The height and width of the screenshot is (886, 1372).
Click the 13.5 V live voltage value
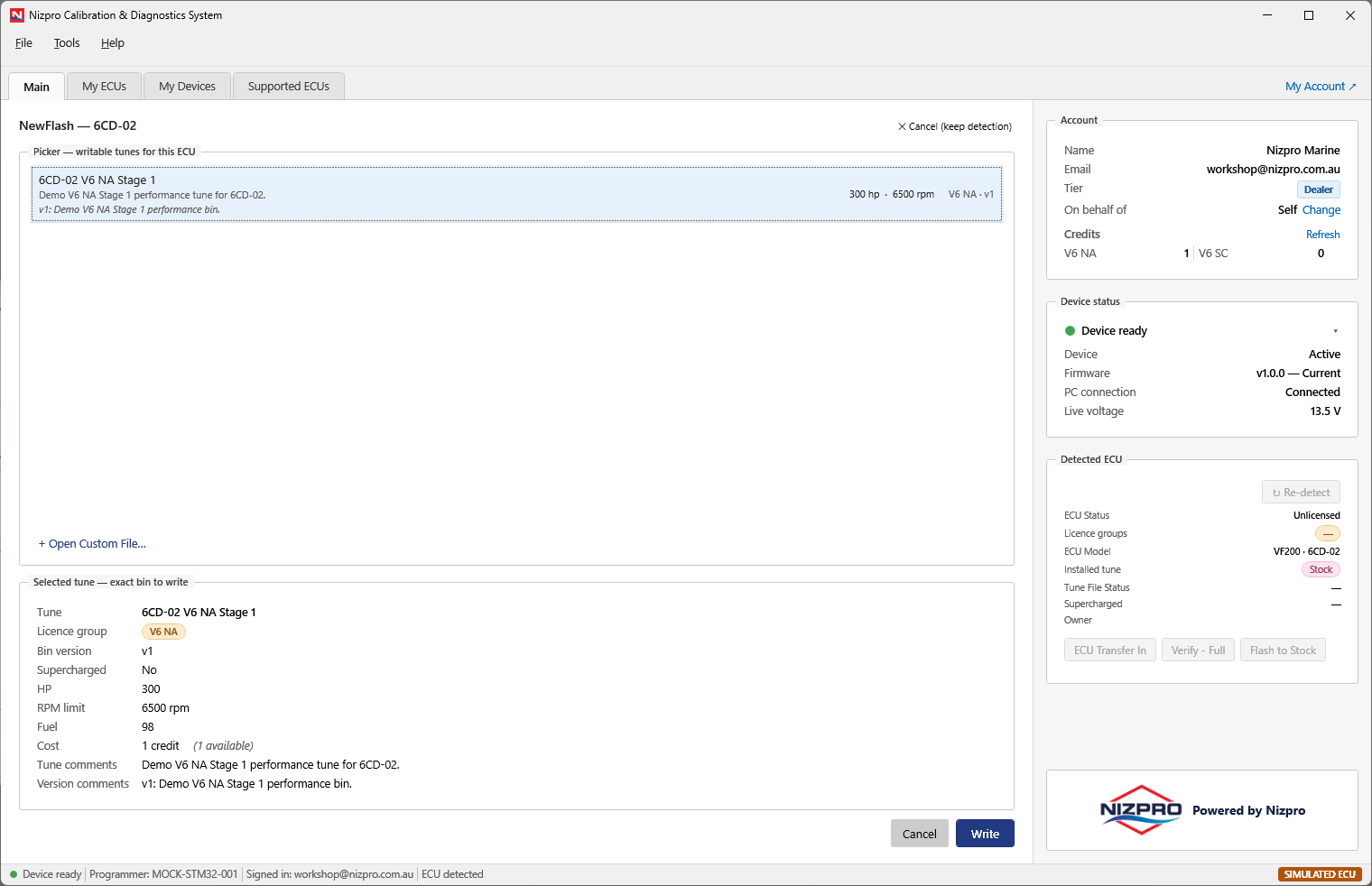(x=1325, y=411)
